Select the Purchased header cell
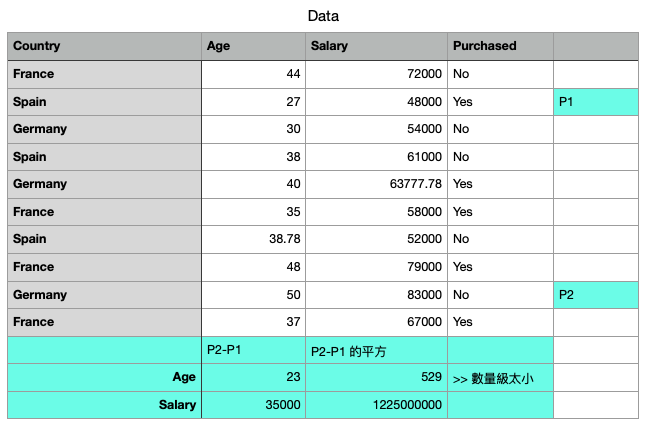Viewport: 655px width, 436px height. coord(500,46)
